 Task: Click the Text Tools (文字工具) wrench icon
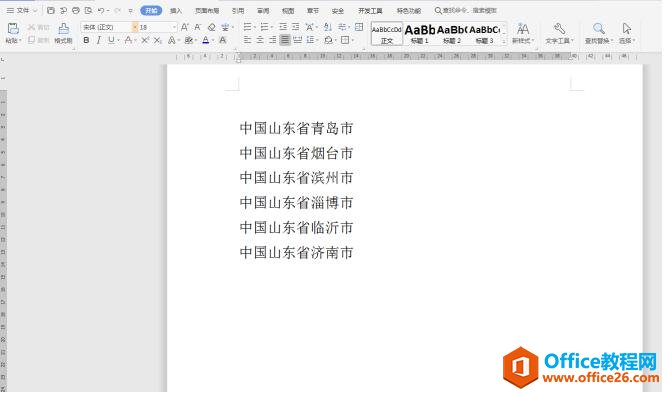click(x=559, y=28)
